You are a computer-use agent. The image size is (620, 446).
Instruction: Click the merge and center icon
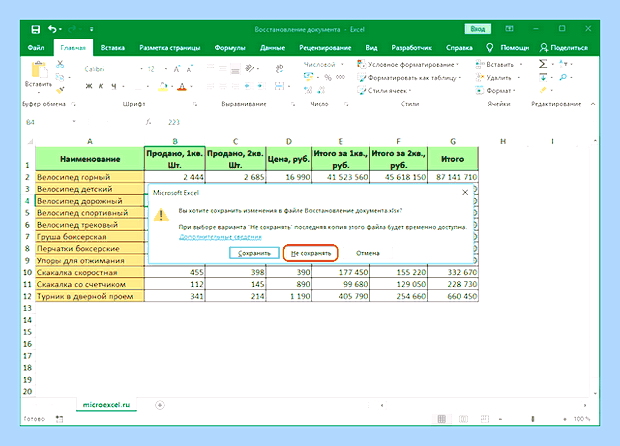tap(279, 86)
